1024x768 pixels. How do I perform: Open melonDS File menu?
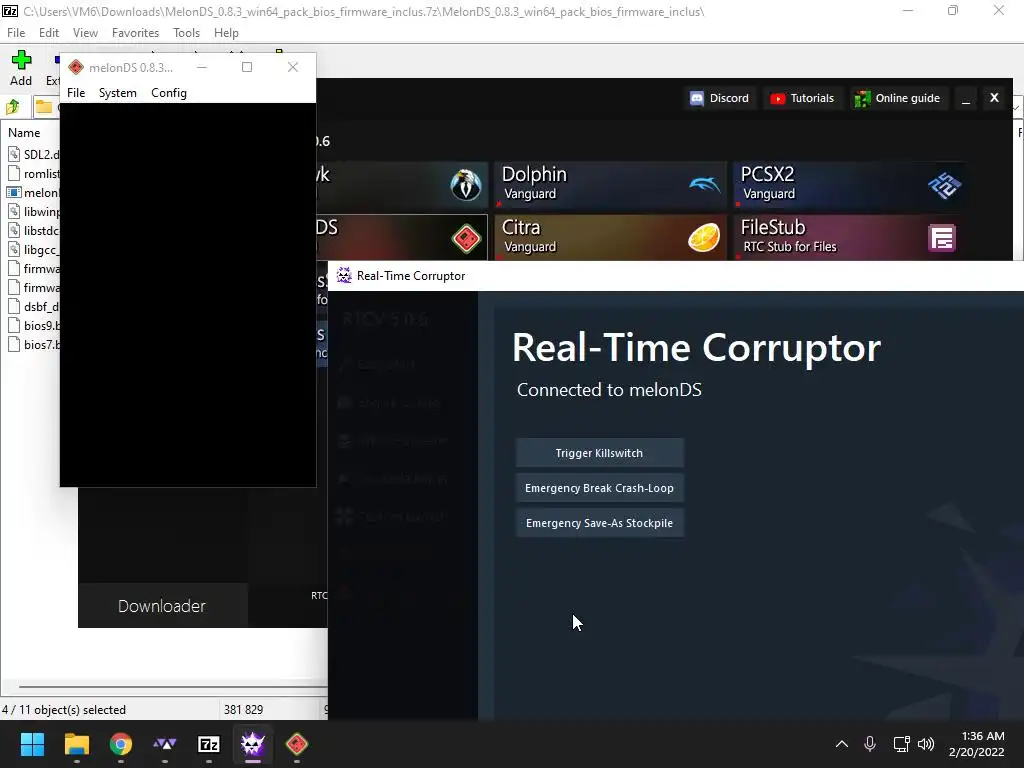(76, 93)
